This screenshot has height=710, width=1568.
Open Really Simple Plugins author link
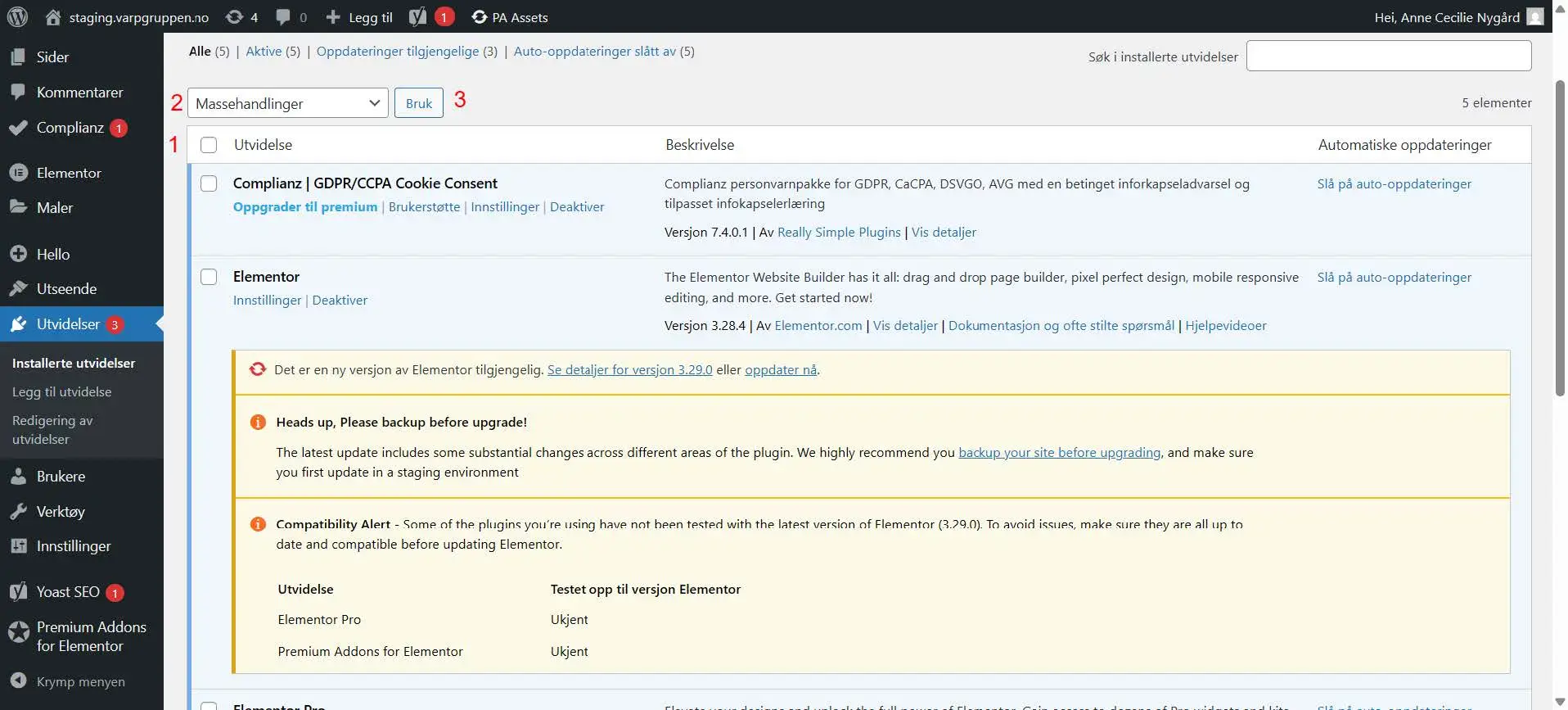pos(839,232)
